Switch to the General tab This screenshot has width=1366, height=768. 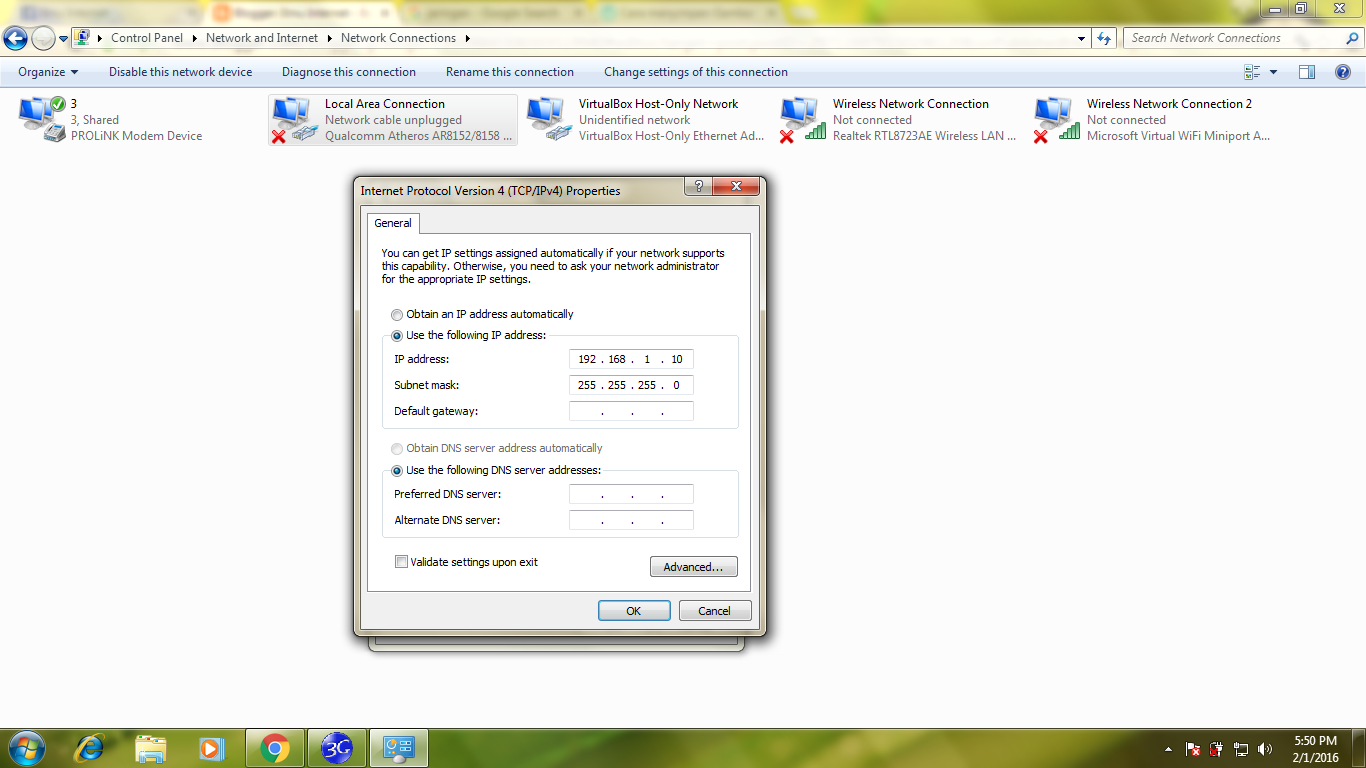(393, 223)
